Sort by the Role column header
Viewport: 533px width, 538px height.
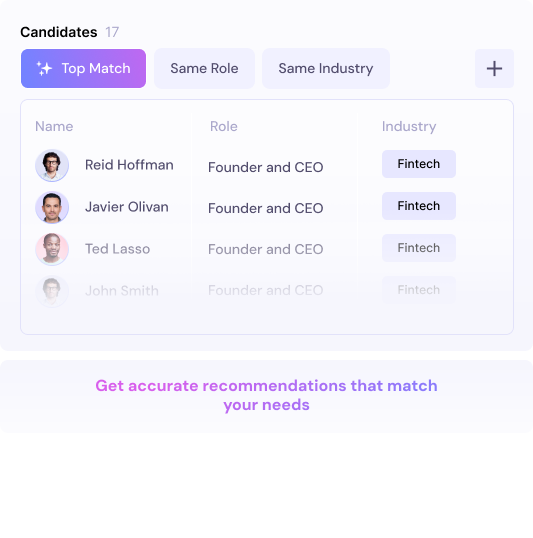coord(224,127)
